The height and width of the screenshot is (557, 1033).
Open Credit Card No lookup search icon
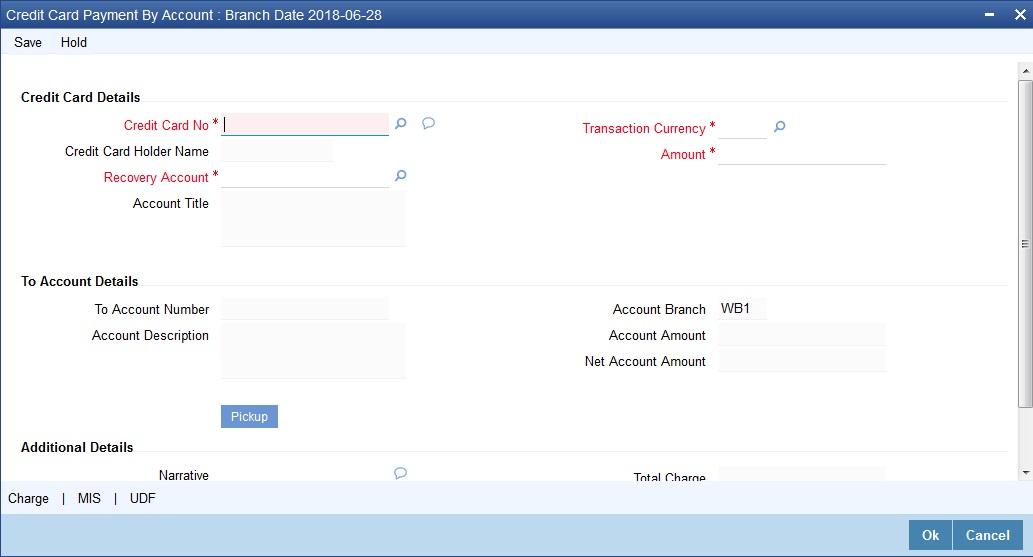[401, 123]
